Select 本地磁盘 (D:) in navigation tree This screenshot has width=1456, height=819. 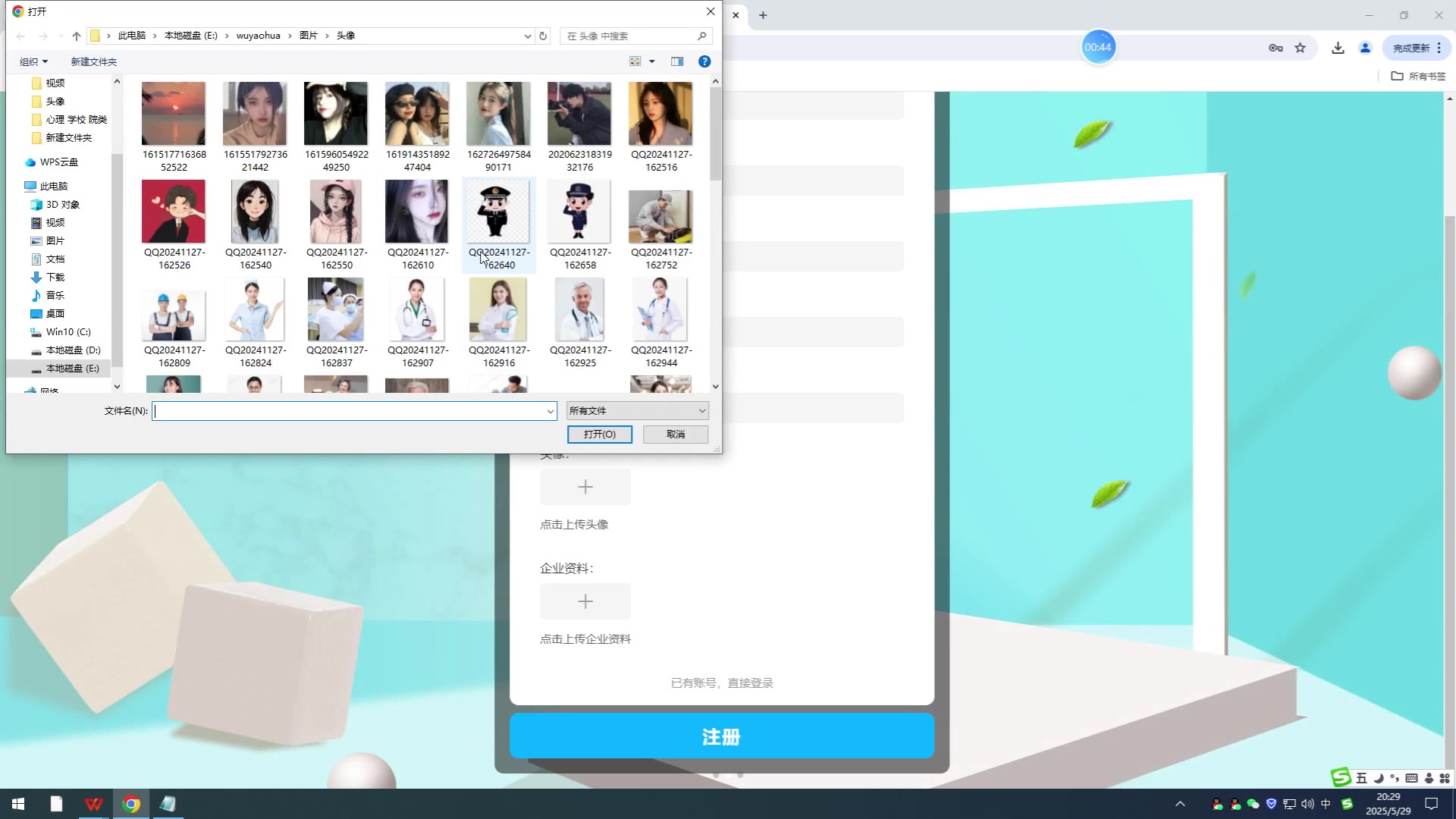73,350
